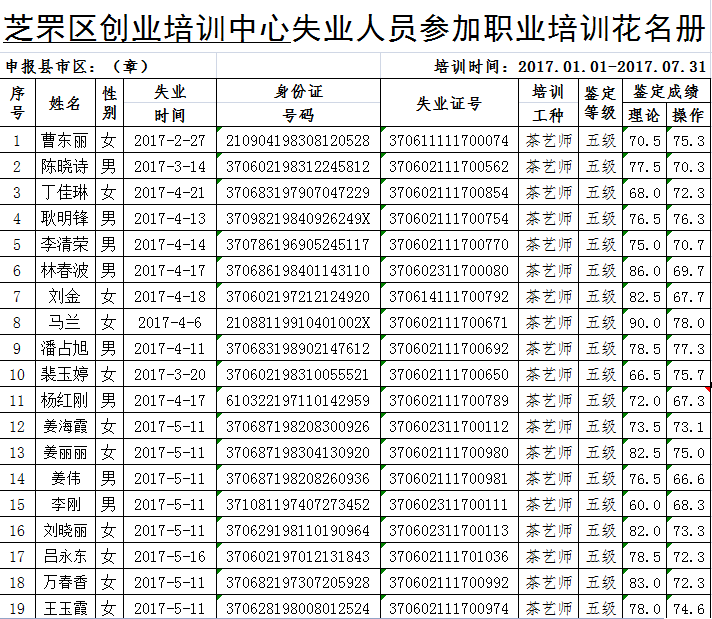Select the 鉴定成绩 header cell
This screenshot has width=712, height=619.
[666, 91]
